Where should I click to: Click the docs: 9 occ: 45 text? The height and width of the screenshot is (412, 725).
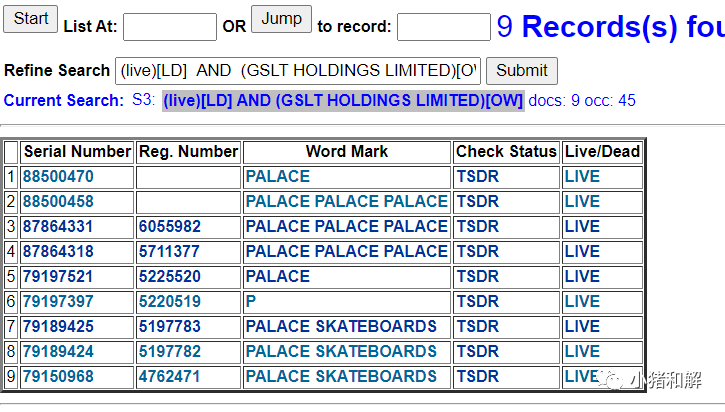point(582,101)
